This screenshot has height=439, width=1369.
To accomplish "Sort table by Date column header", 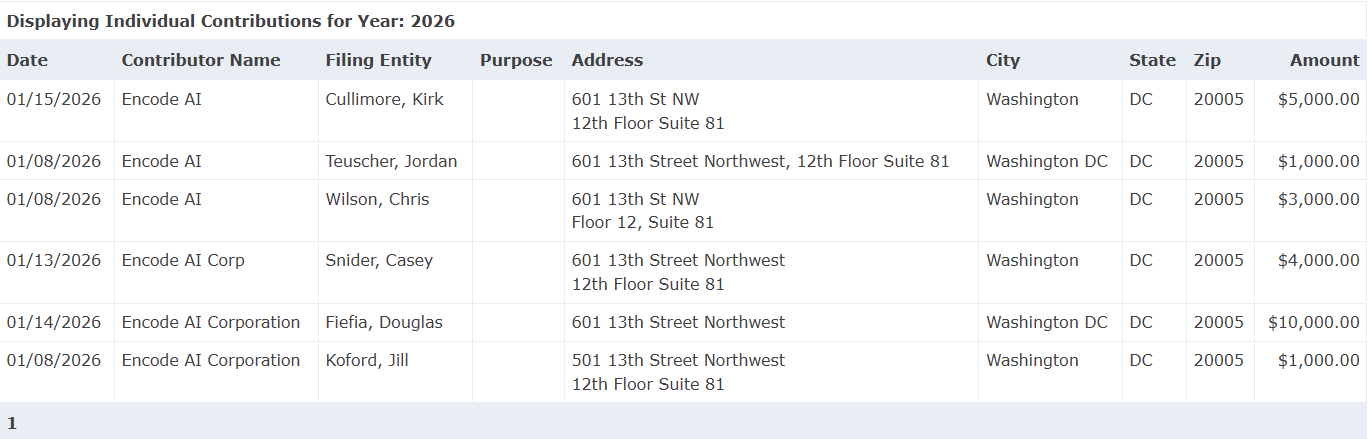I will pos(27,60).
